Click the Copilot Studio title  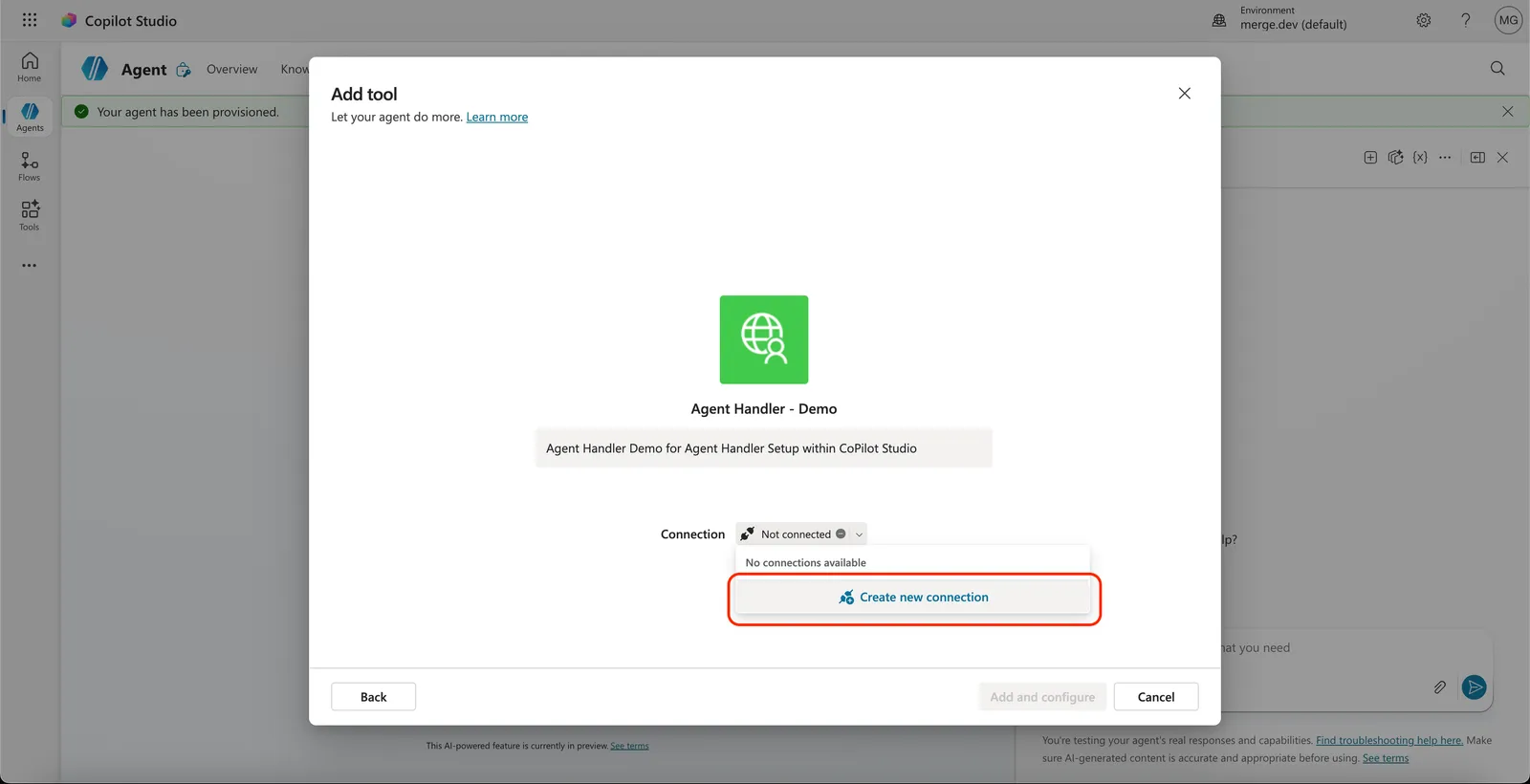coord(131,20)
